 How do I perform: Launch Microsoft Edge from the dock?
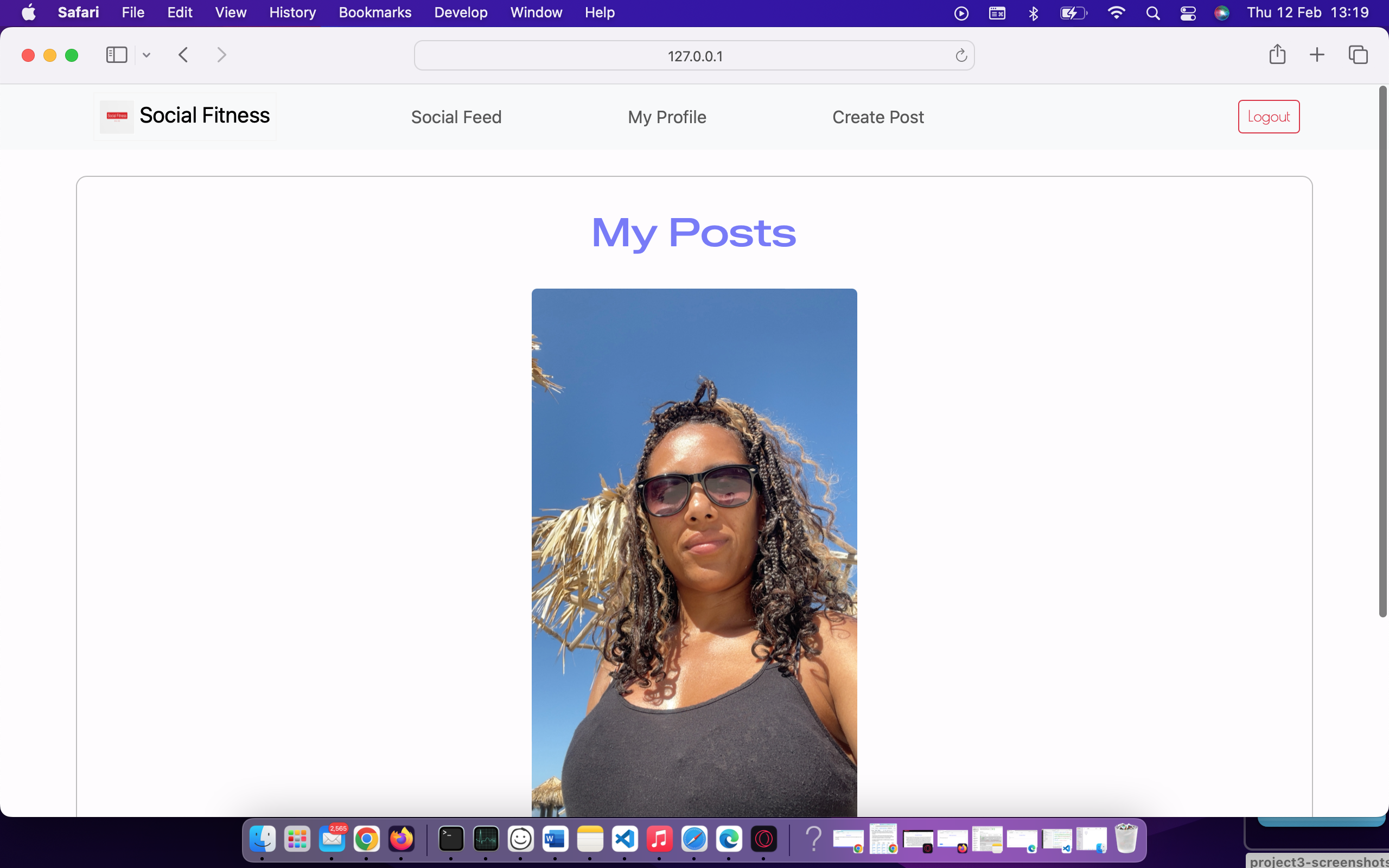(x=727, y=839)
